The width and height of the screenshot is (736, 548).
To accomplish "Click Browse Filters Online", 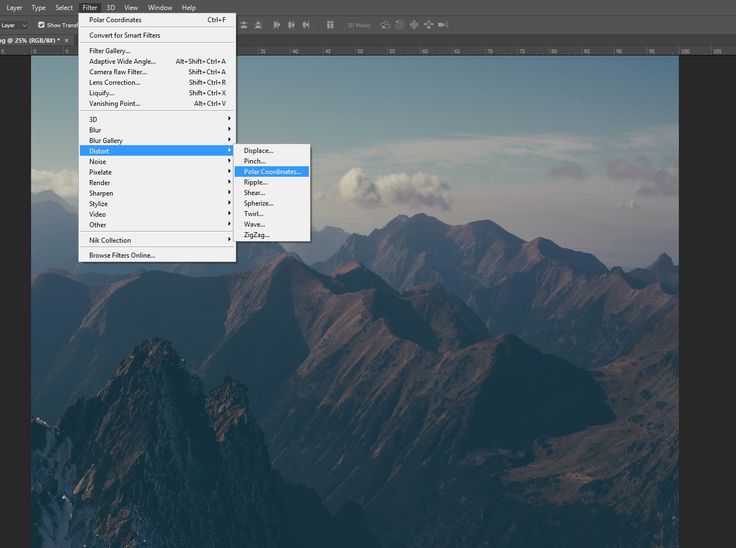I will [x=122, y=255].
